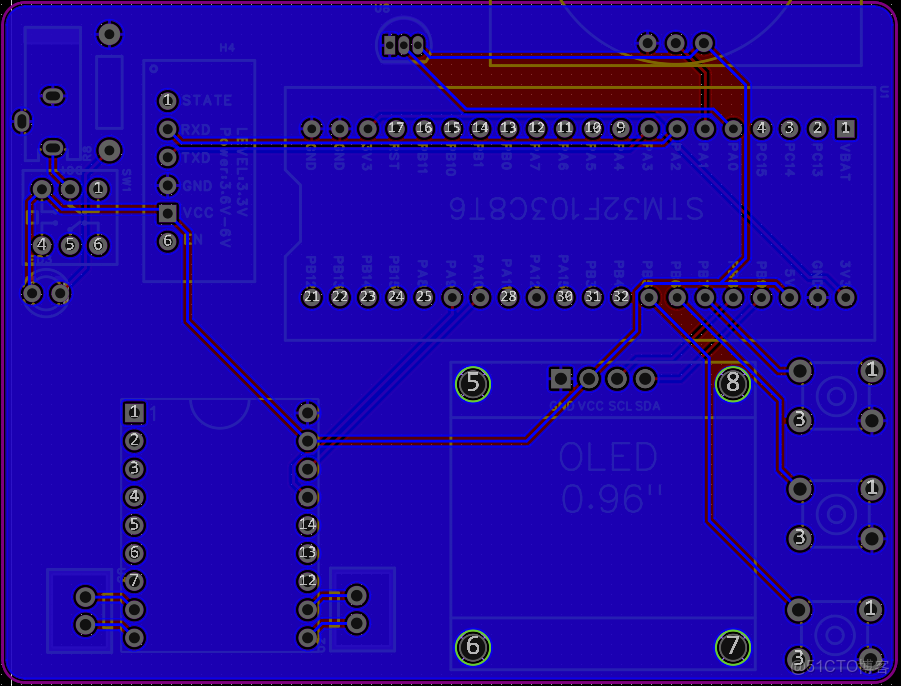Select pin 17 pad on the top header row
Image resolution: width=901 pixels, height=686 pixels.
395,128
